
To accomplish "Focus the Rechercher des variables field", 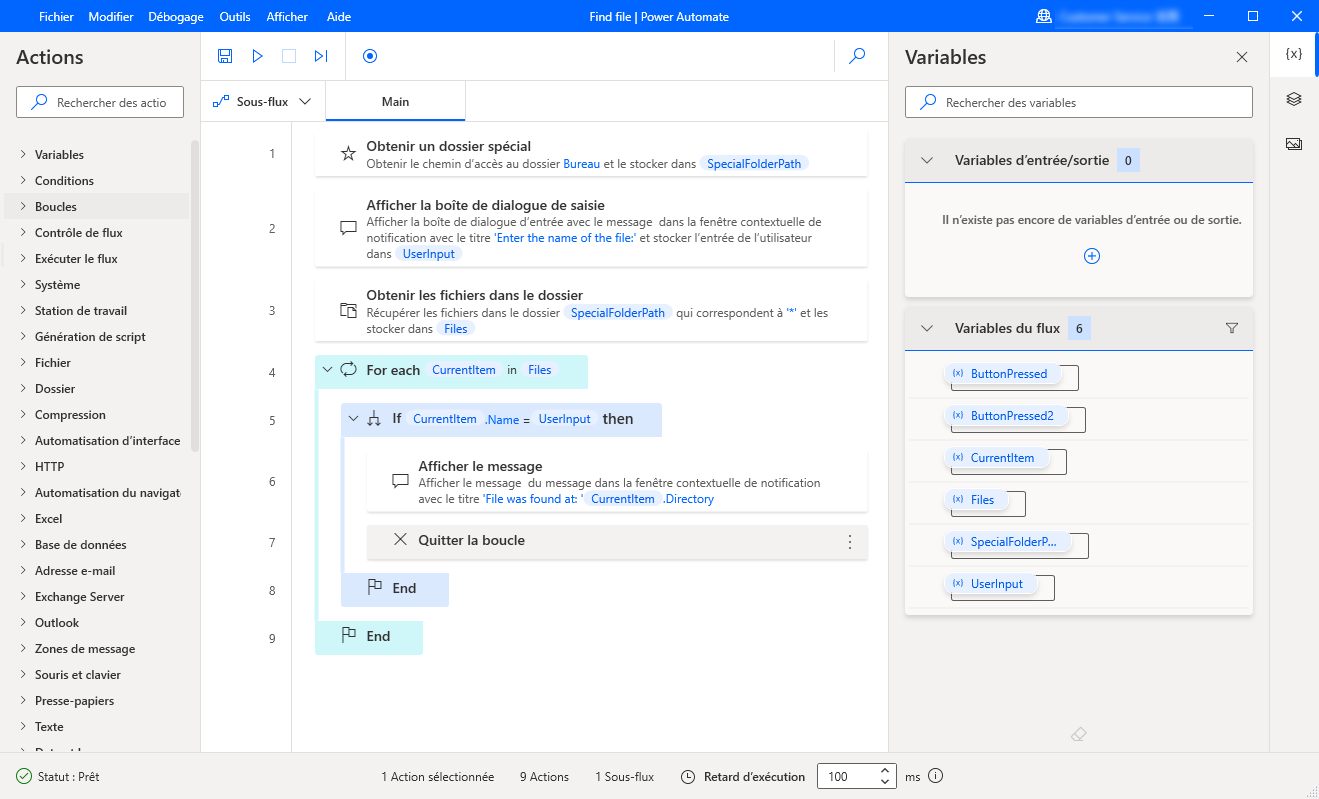I will pyautogui.click(x=1078, y=102).
